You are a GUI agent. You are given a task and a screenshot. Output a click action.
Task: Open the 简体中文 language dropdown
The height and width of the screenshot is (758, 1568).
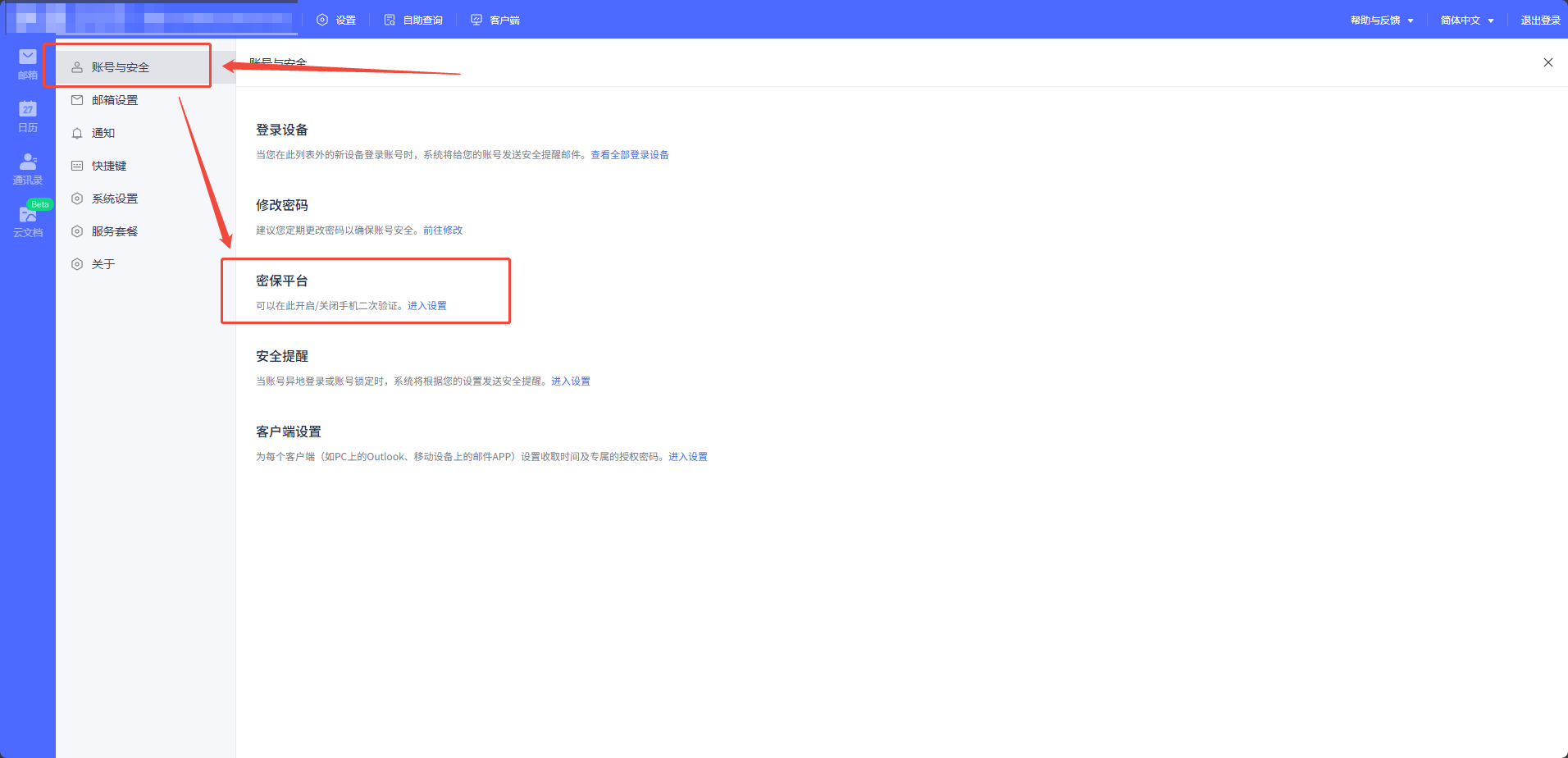(x=1467, y=20)
